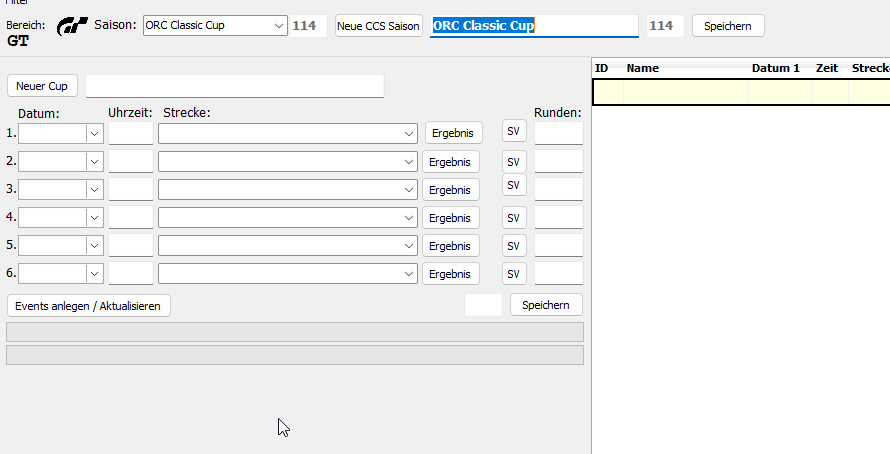This screenshot has width=890, height=454.
Task: Click the Gran Turismo logo icon
Action: 72,25
